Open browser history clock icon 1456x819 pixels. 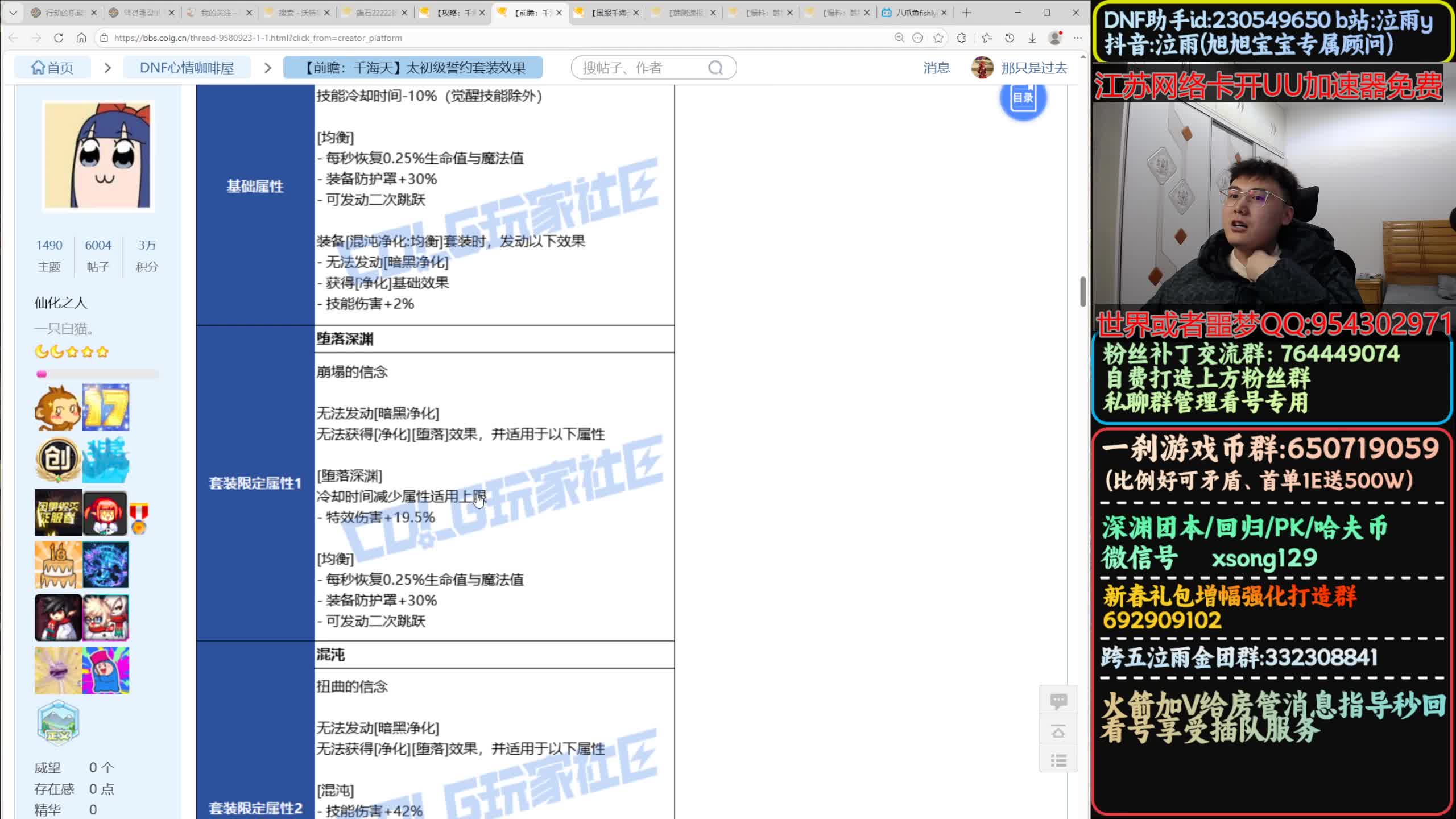pos(1010,38)
